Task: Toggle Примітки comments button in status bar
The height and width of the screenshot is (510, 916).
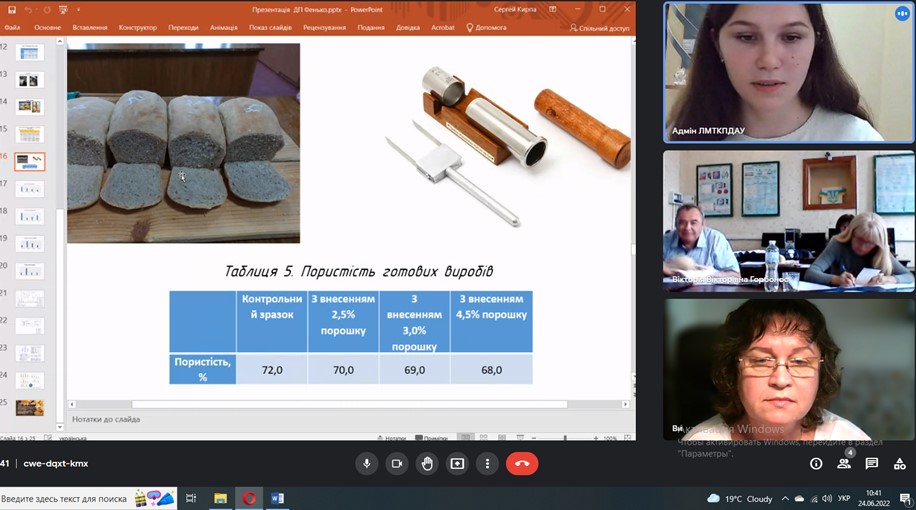Action: tap(431, 438)
